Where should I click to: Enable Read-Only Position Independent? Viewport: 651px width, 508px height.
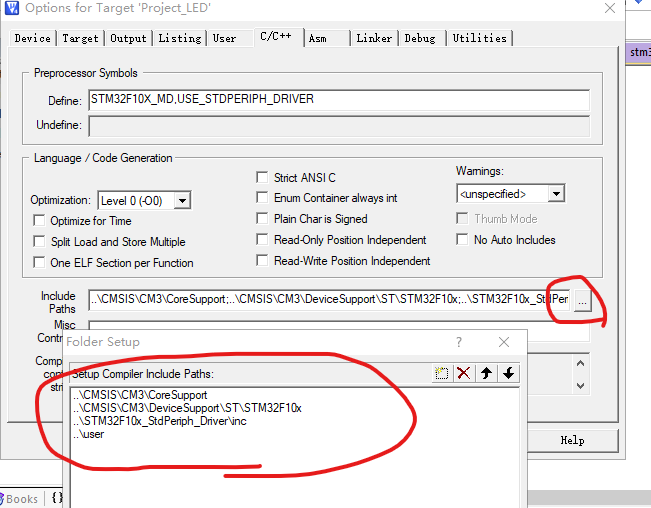click(x=262, y=239)
